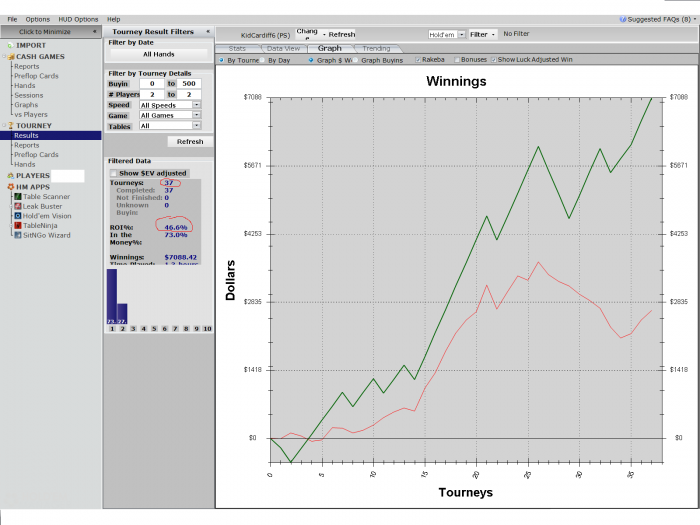Click the minimize arrow on navigation panel

coord(95,31)
